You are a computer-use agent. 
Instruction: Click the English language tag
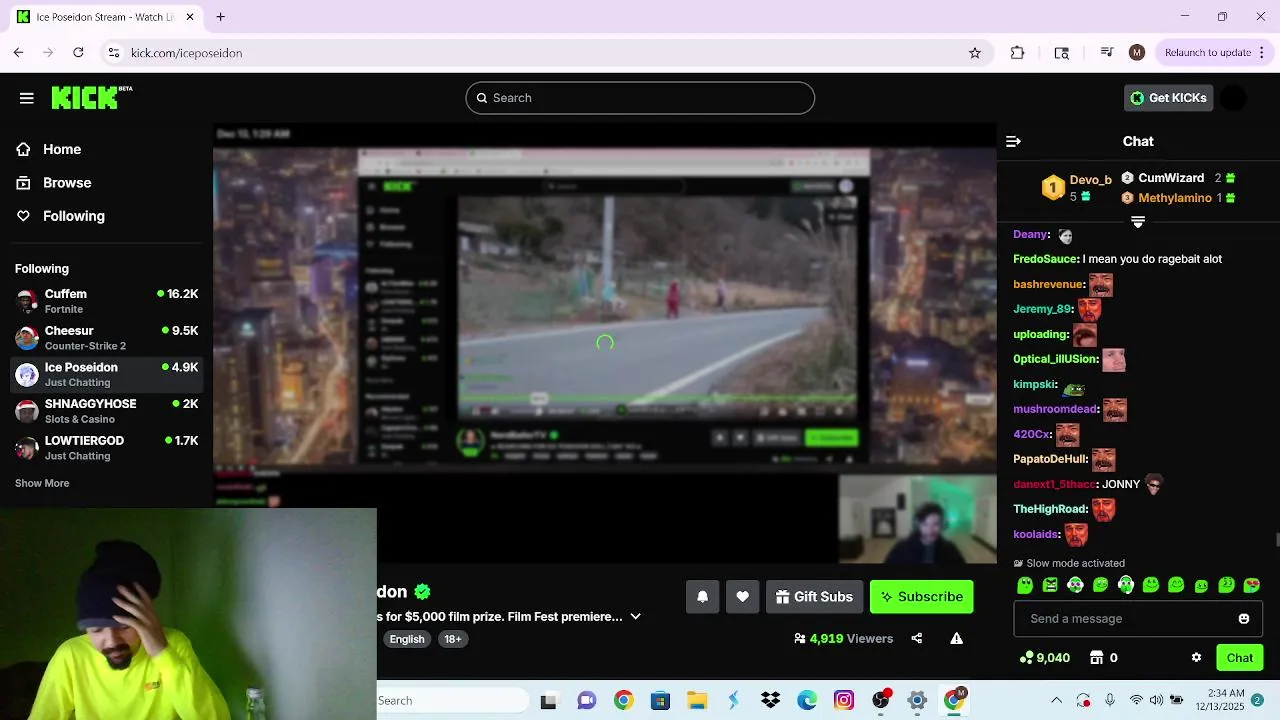pos(407,639)
